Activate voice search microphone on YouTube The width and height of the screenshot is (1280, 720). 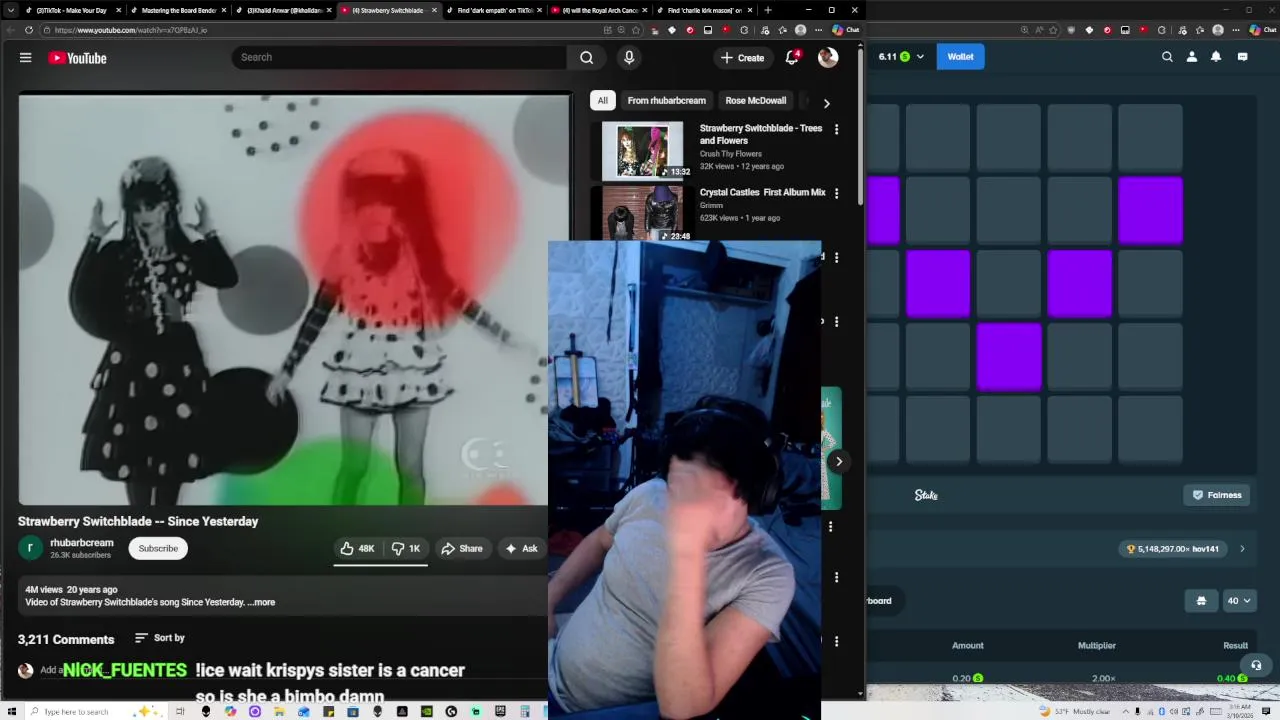point(629,57)
